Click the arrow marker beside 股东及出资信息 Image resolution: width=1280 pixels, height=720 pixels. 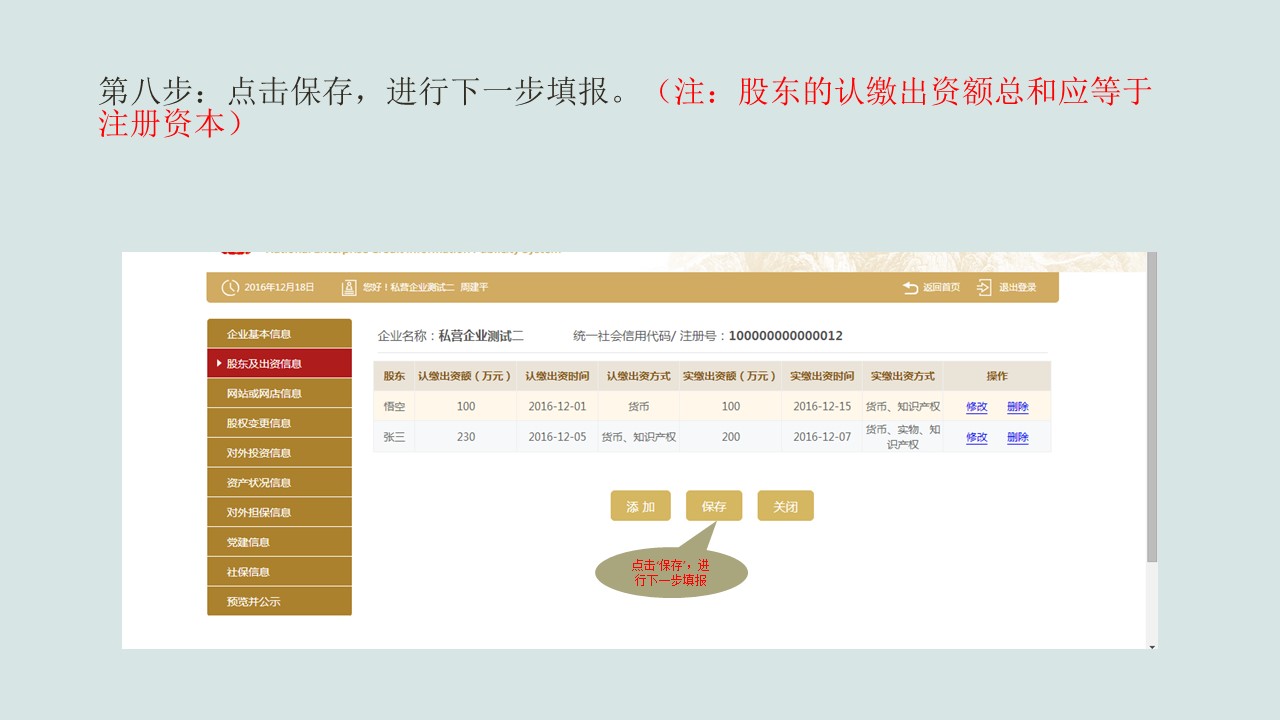click(219, 364)
